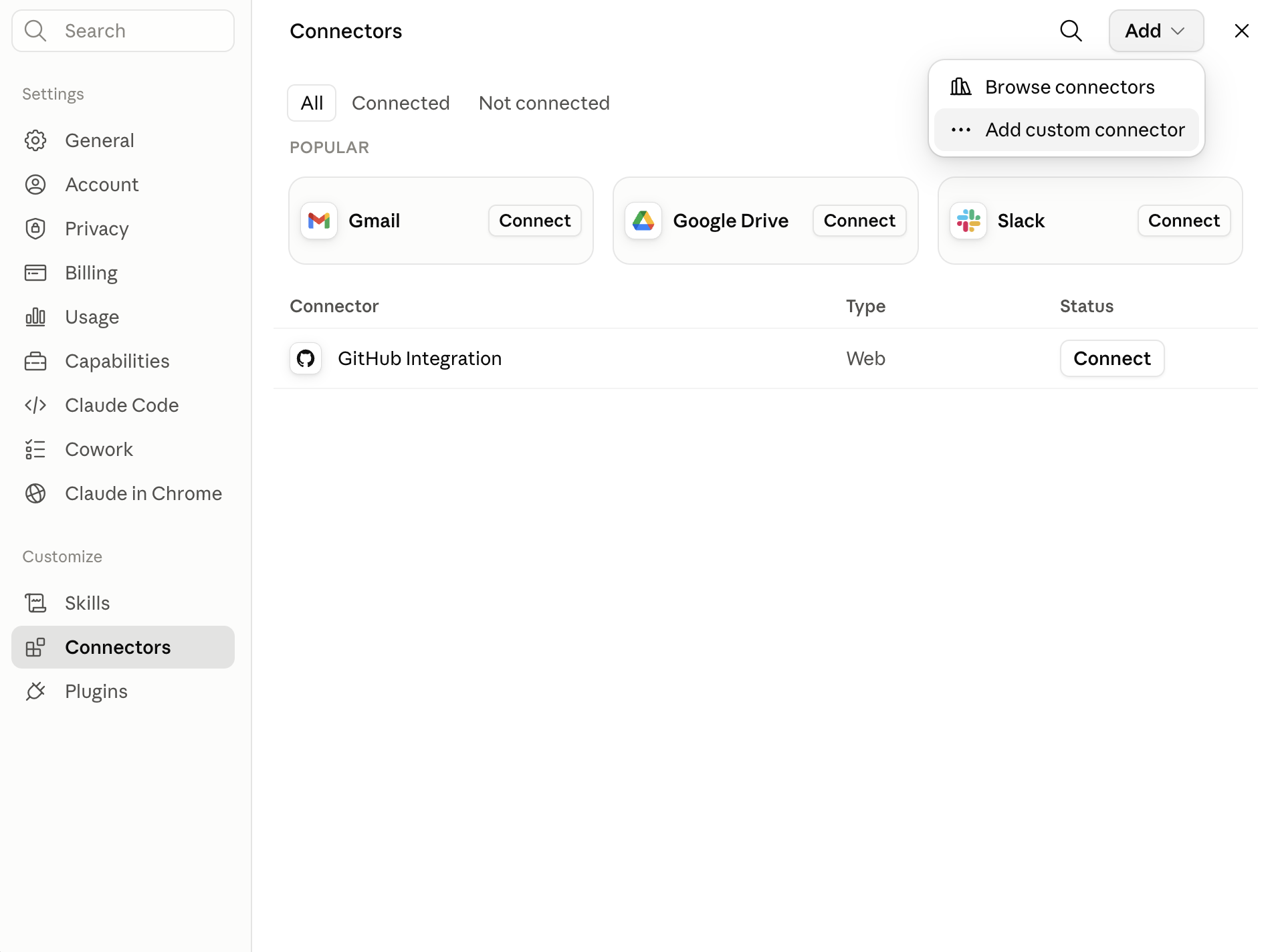Click the Google Drive card title
This screenshot has width=1272, height=952.
point(730,221)
